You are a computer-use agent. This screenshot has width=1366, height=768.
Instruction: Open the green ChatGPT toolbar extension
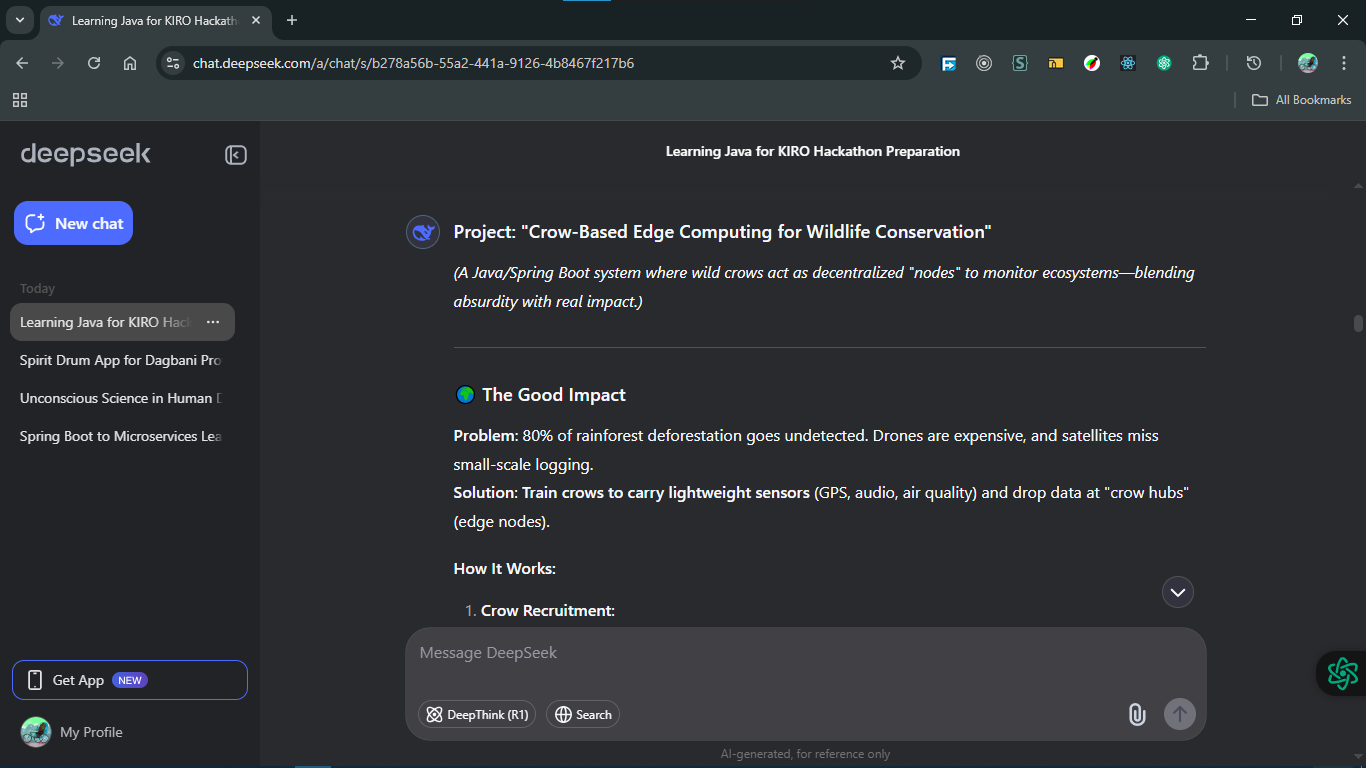pos(1164,63)
